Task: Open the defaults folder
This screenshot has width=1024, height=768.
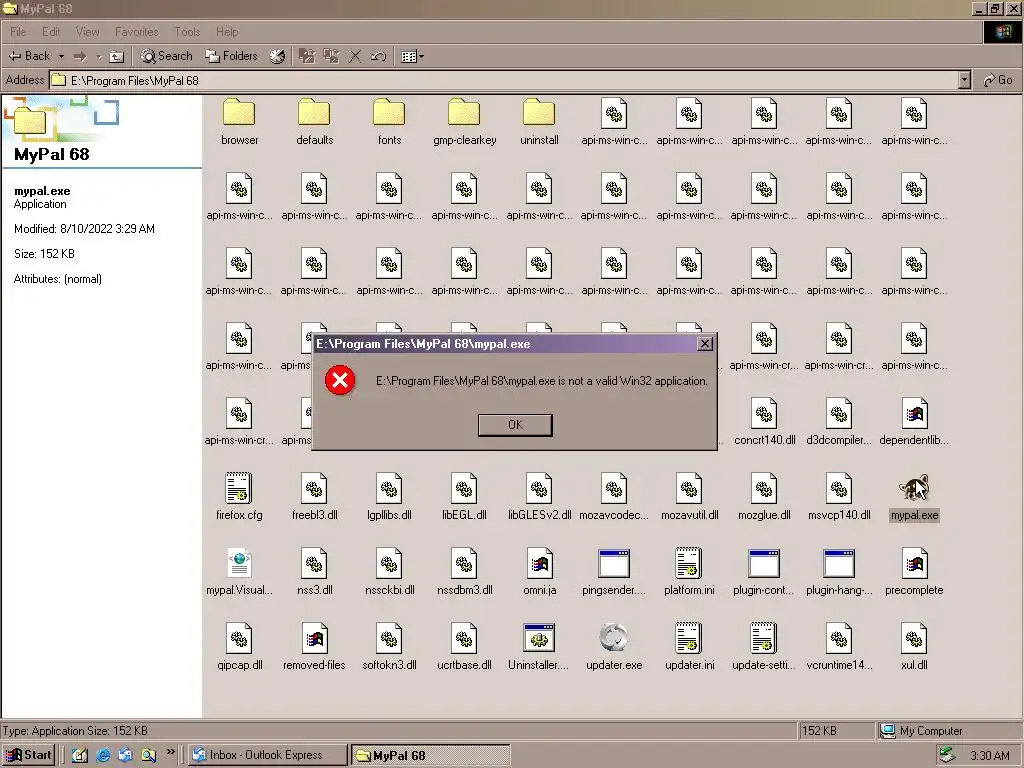Action: [314, 112]
